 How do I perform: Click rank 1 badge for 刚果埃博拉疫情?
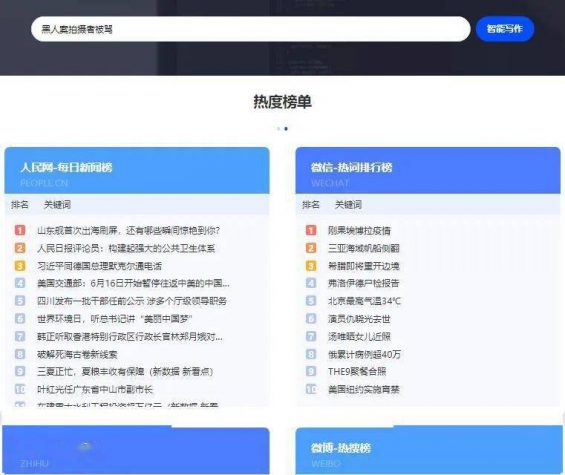coord(311,230)
